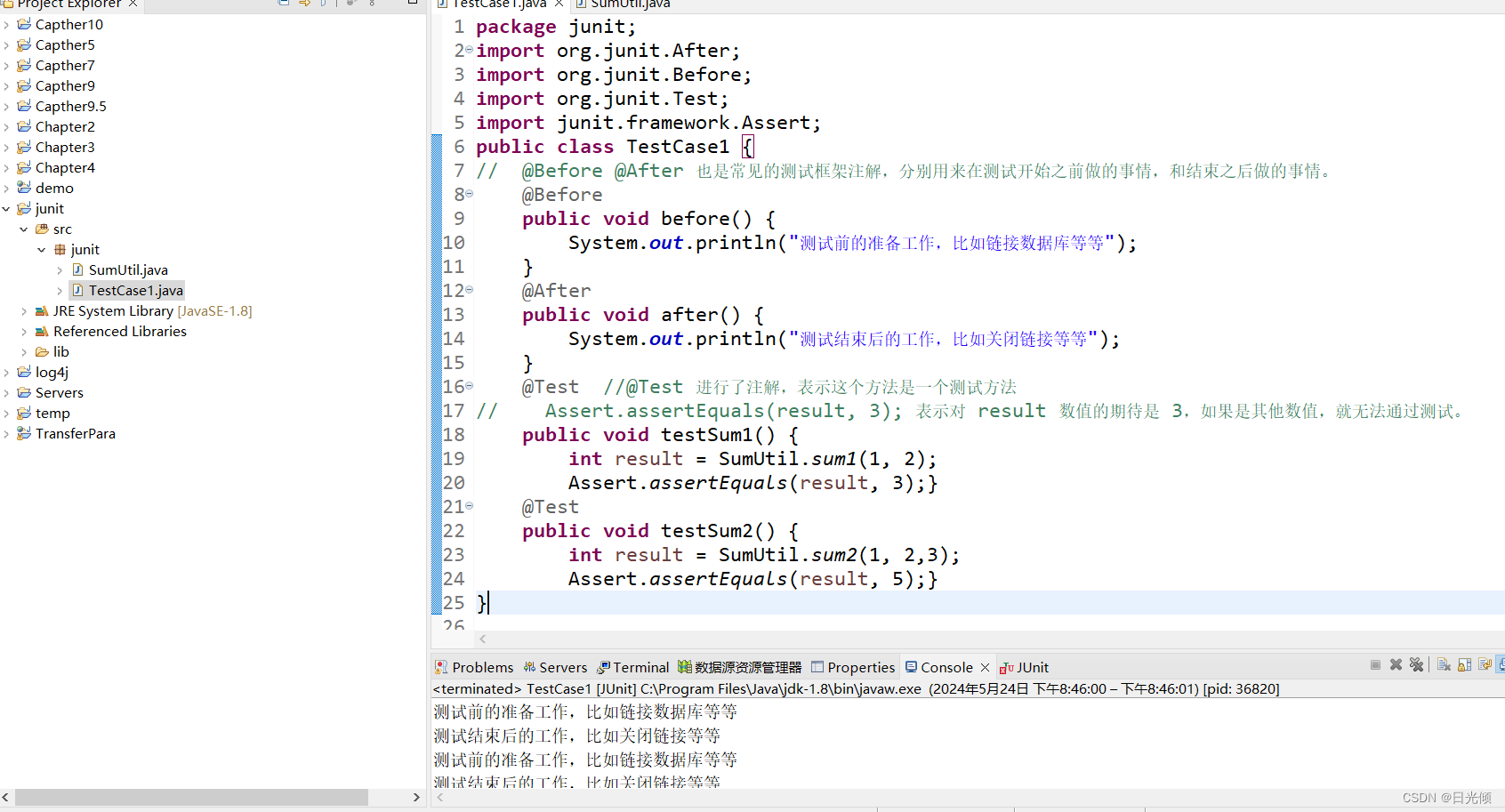Open the JUnit results tab
The image size is (1505, 812).
point(1024,667)
